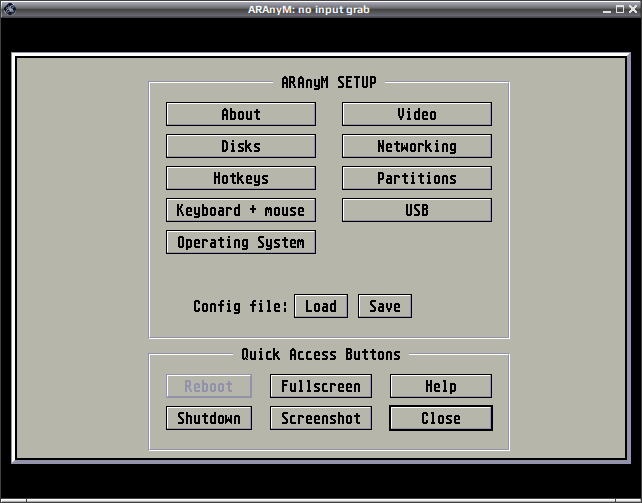Maximize the ARAnyM window

620,9
